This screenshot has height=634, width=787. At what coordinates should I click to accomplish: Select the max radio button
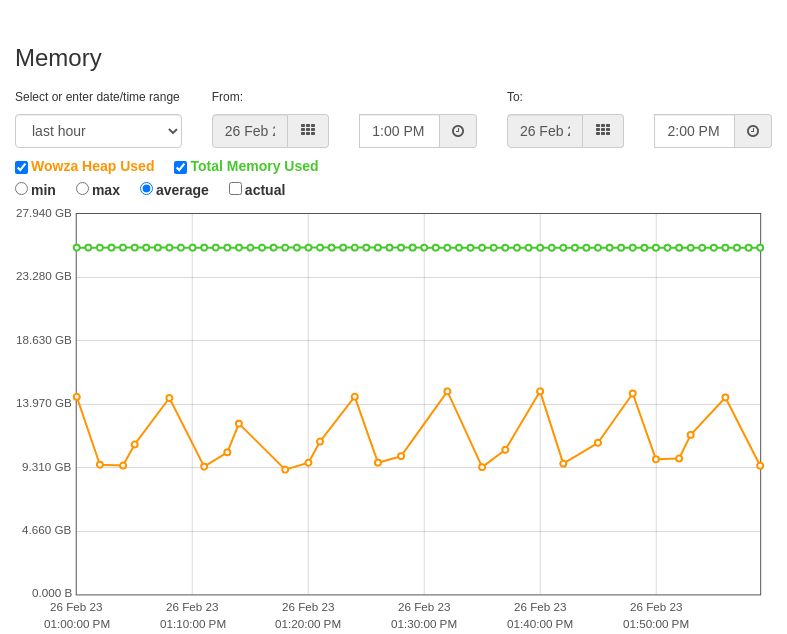point(82,189)
